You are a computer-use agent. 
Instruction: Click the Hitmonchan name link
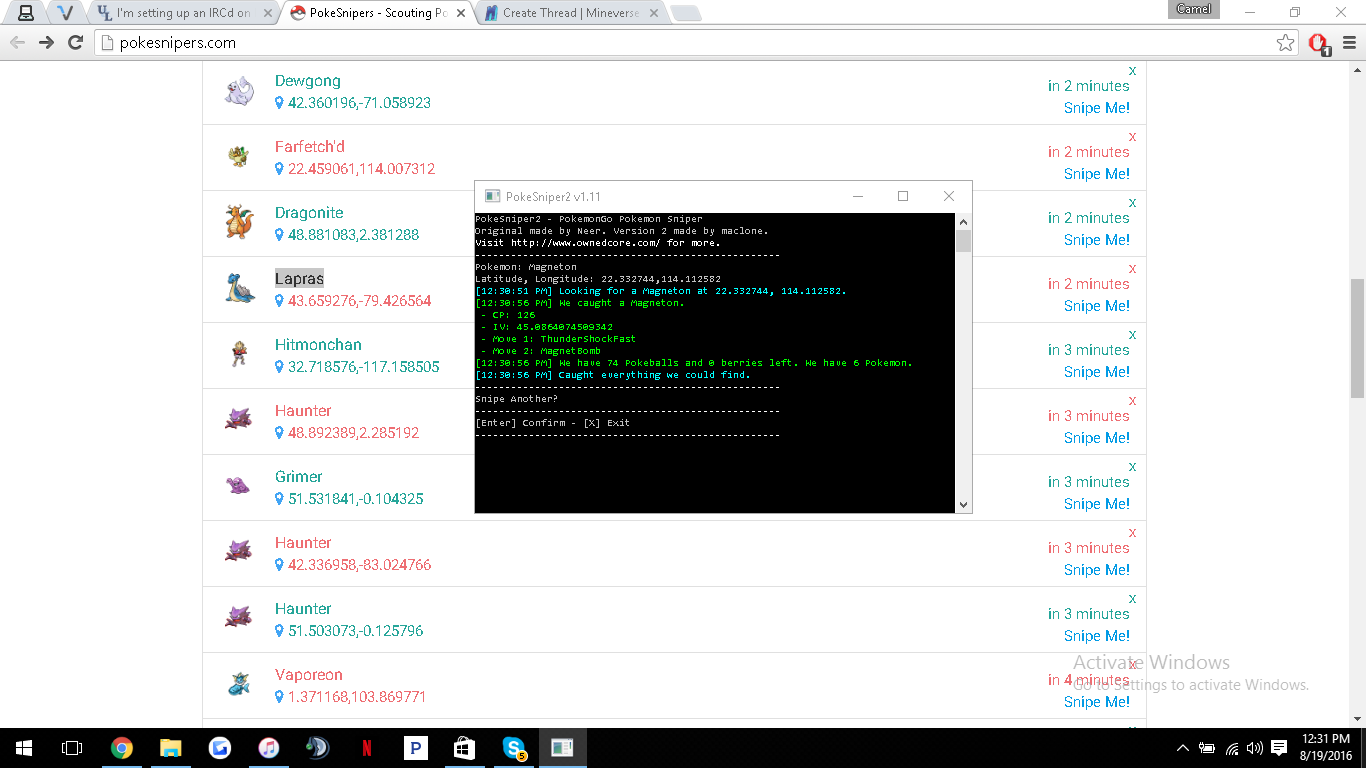(318, 345)
